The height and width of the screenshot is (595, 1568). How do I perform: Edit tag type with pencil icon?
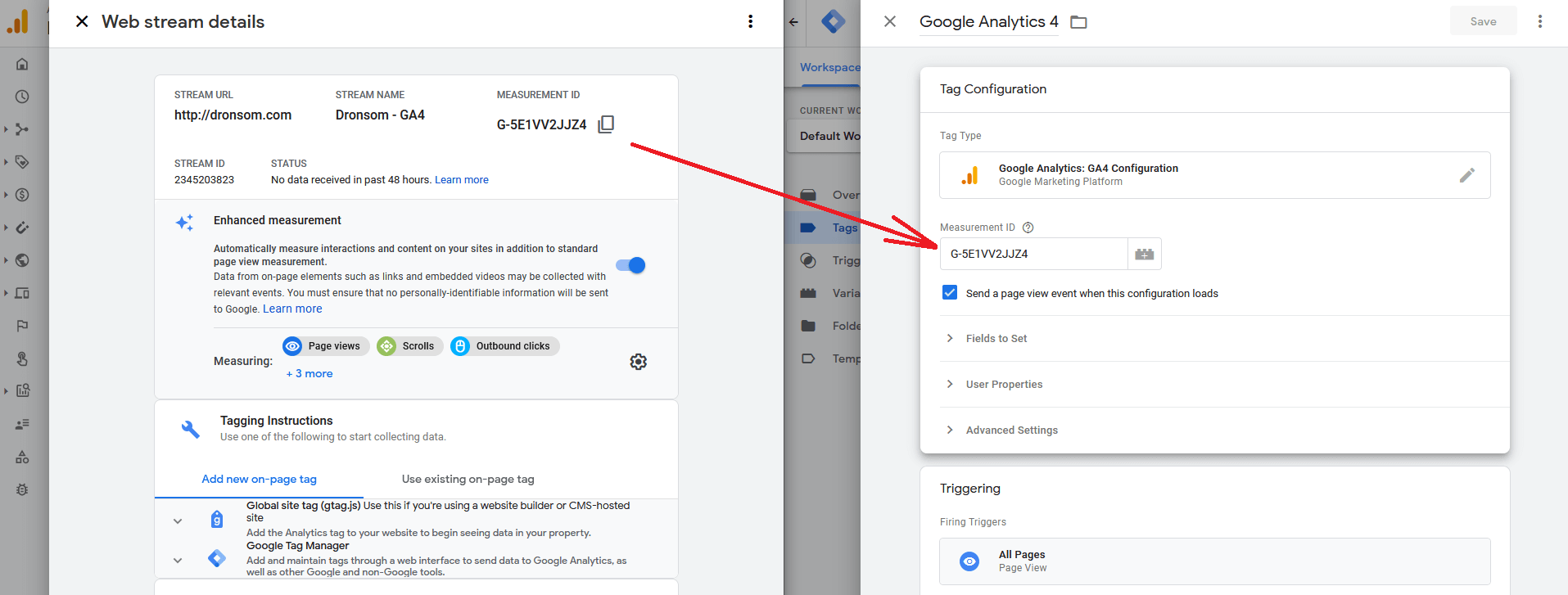tap(1466, 175)
